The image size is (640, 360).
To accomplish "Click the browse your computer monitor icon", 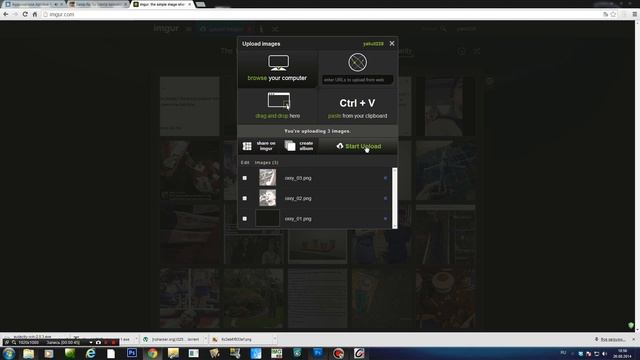I will click(x=278, y=63).
